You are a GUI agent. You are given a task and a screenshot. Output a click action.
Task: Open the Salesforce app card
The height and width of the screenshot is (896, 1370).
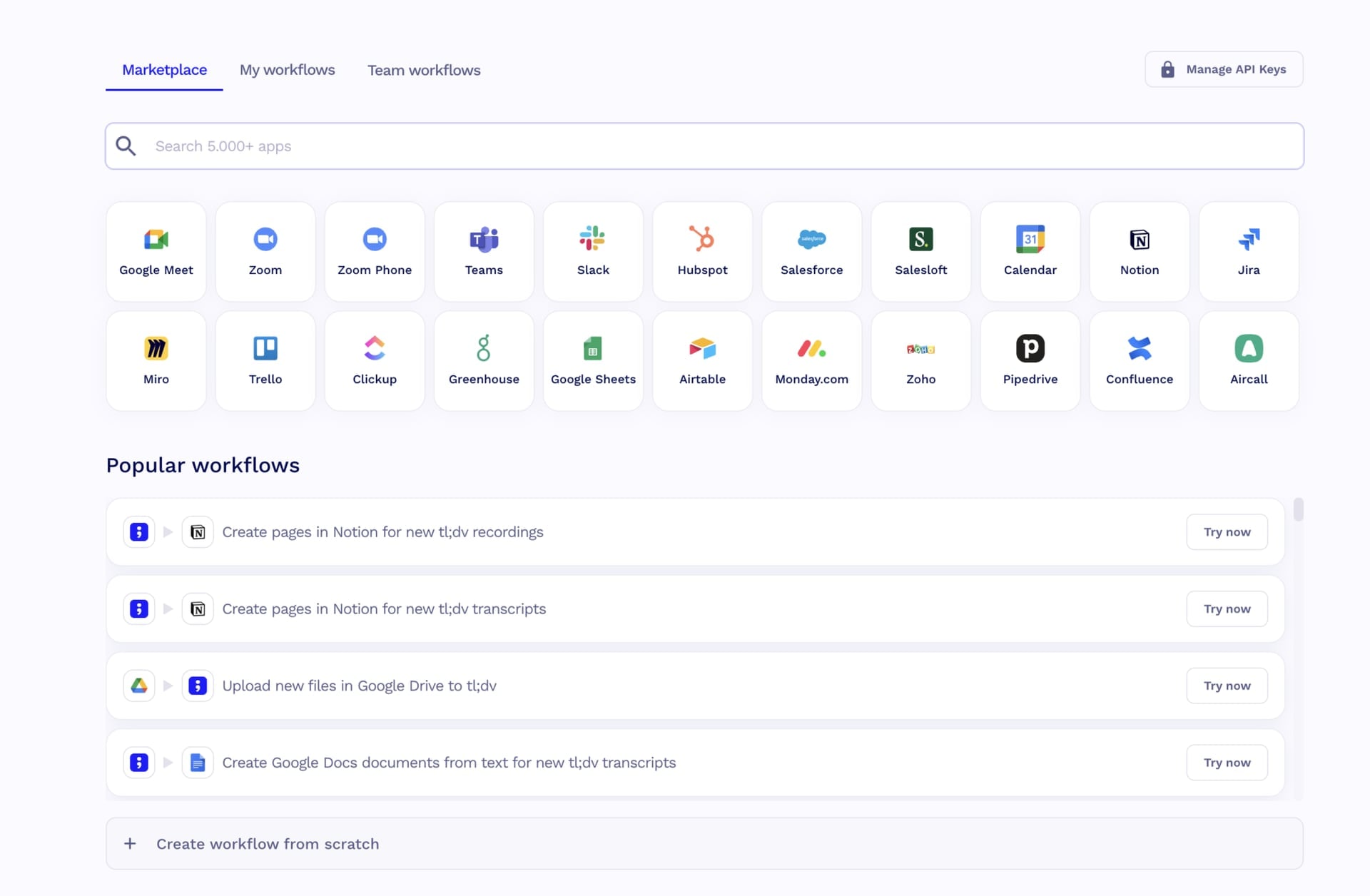point(812,251)
